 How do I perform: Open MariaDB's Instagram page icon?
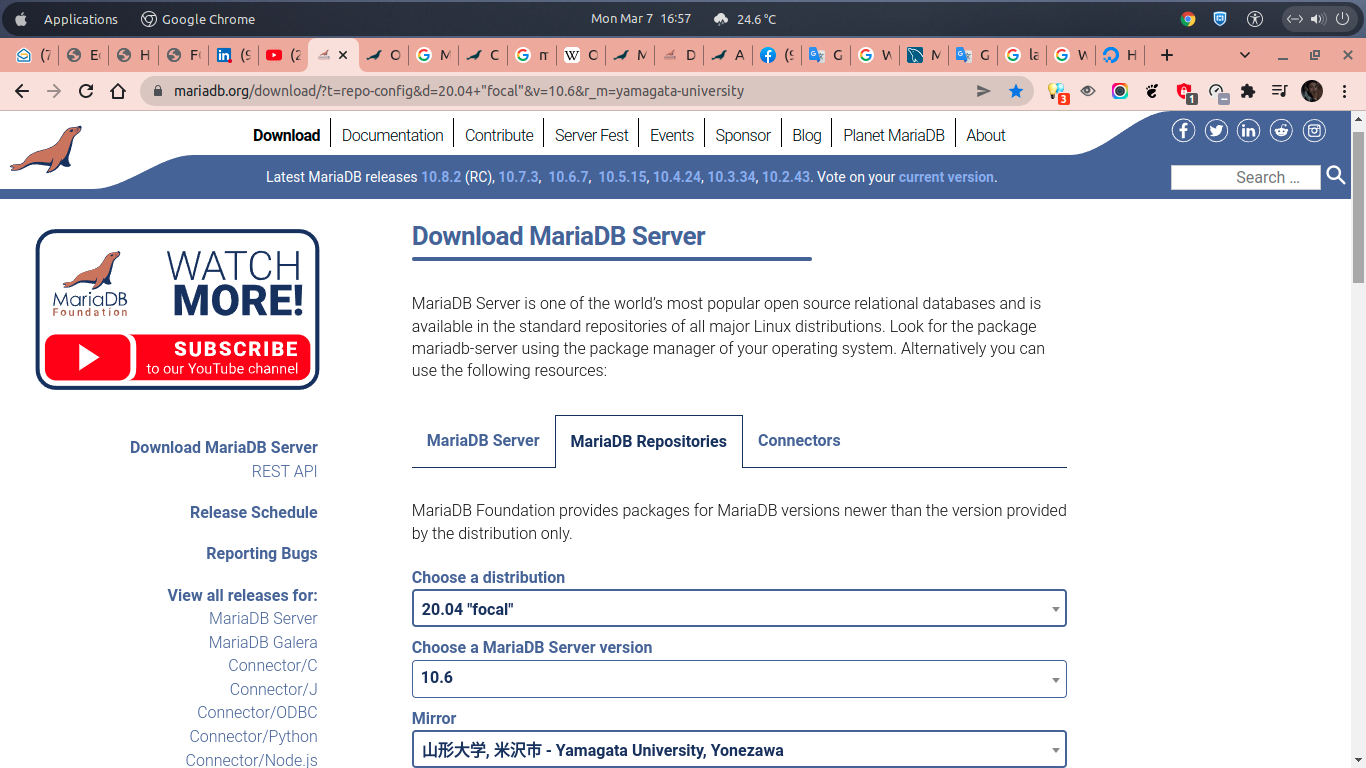point(1314,130)
